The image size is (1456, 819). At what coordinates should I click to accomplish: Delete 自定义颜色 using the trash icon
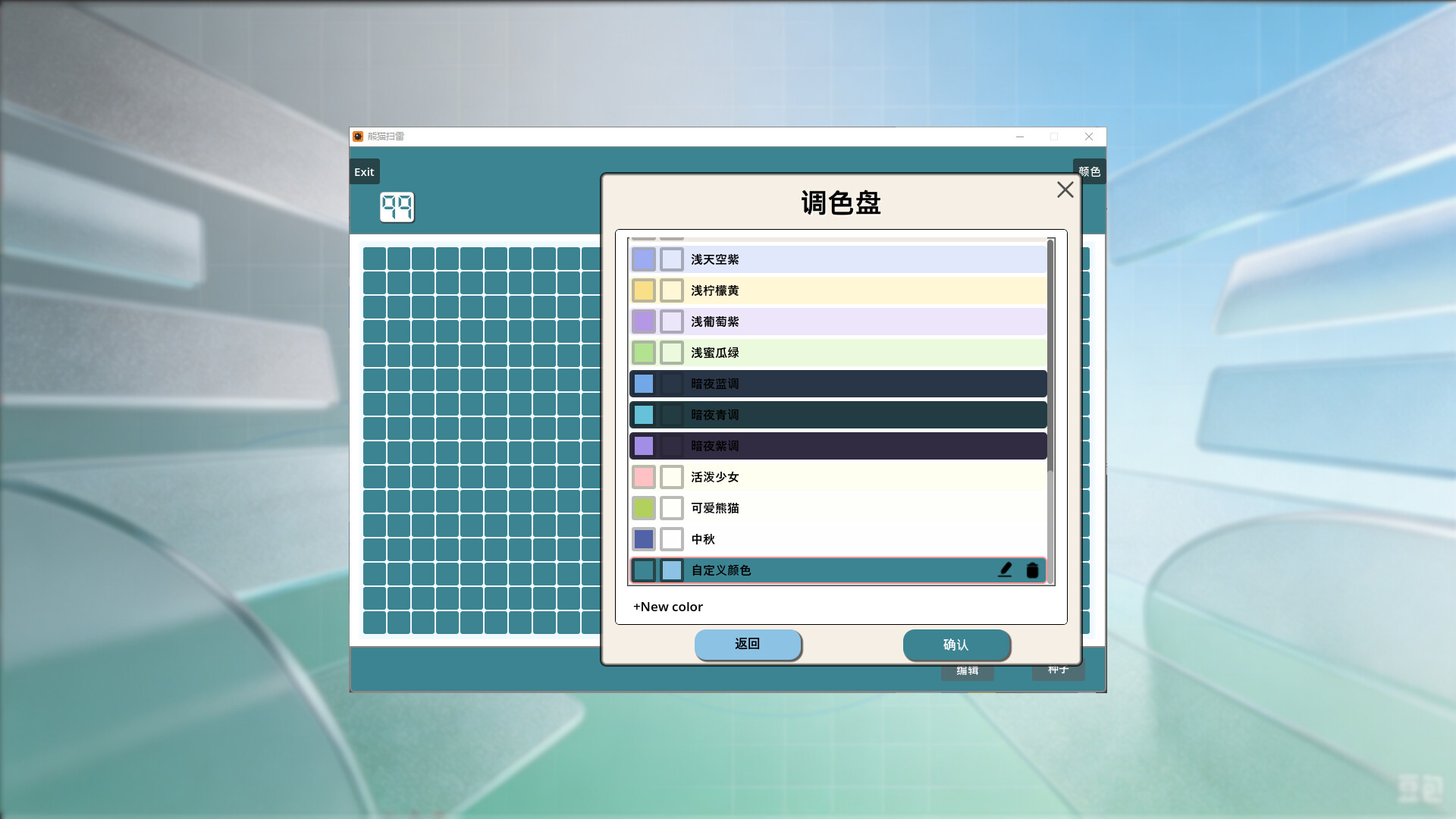point(1032,570)
